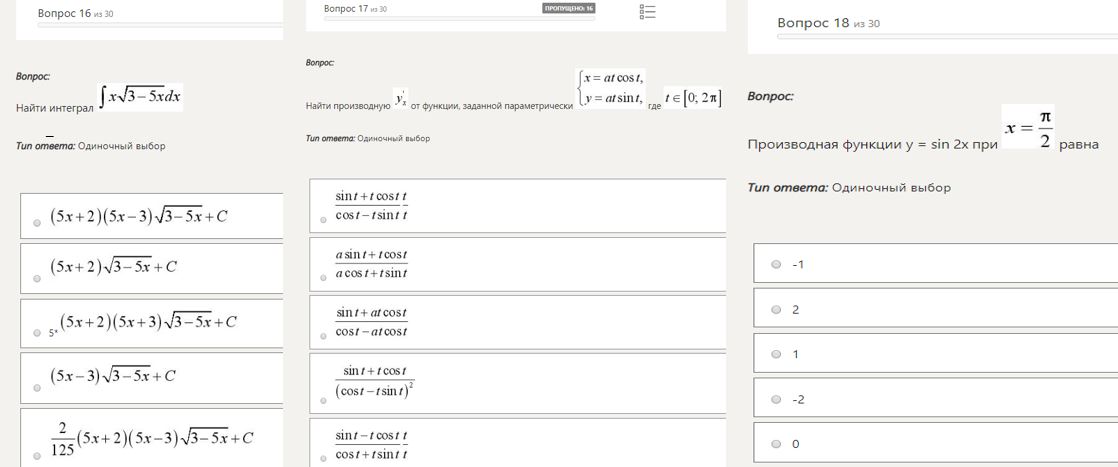The height and width of the screenshot is (467, 1118).
Task: Choose derivative answer 'sin t − t cos t' fraction
Action: (324, 459)
